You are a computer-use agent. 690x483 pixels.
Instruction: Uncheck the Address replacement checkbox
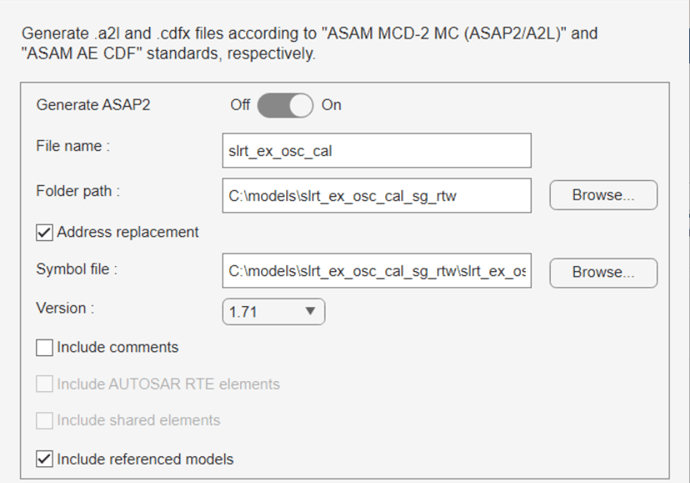click(x=44, y=232)
